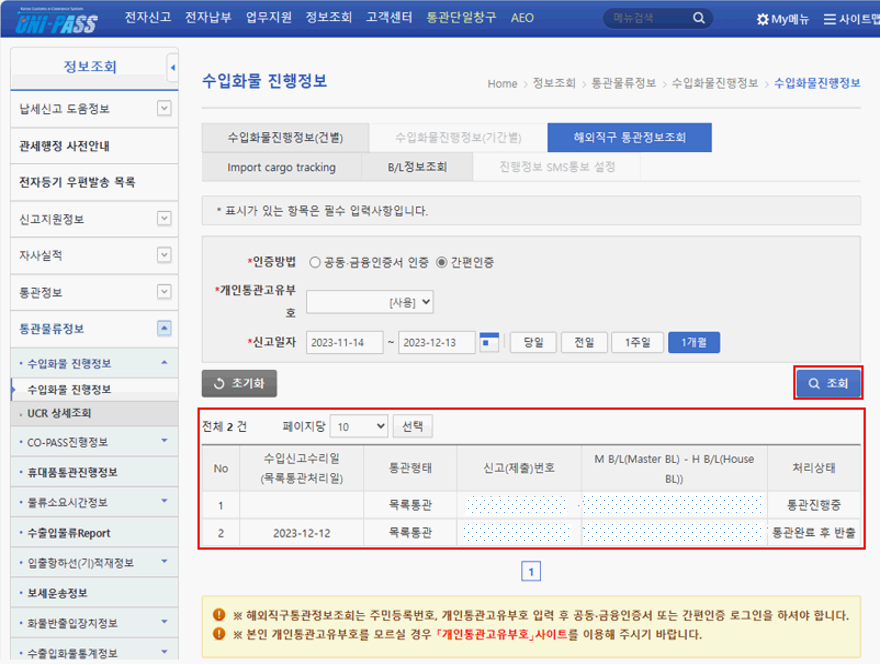Click the UNI-PASS logo
Image resolution: width=881 pixels, height=665 pixels.
coord(56,21)
